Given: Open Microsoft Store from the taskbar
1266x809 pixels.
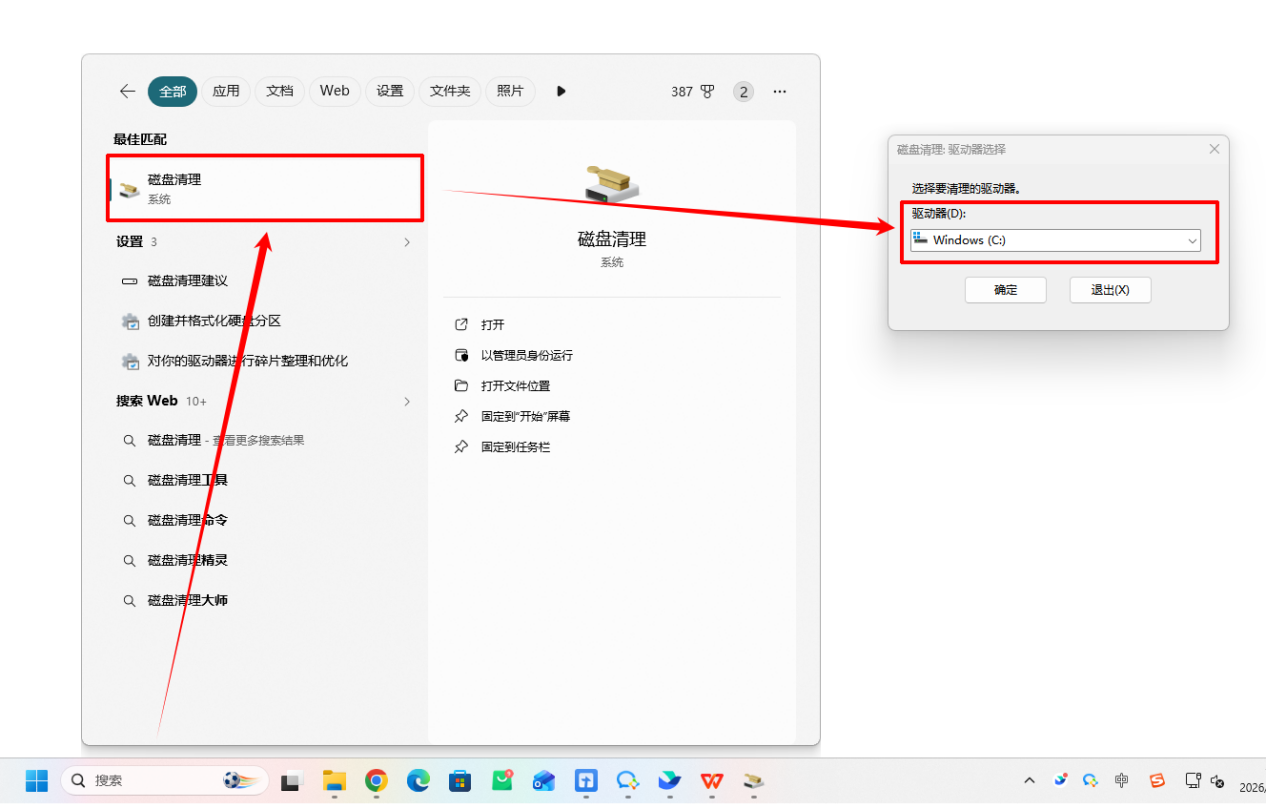Looking at the screenshot, I should (460, 781).
